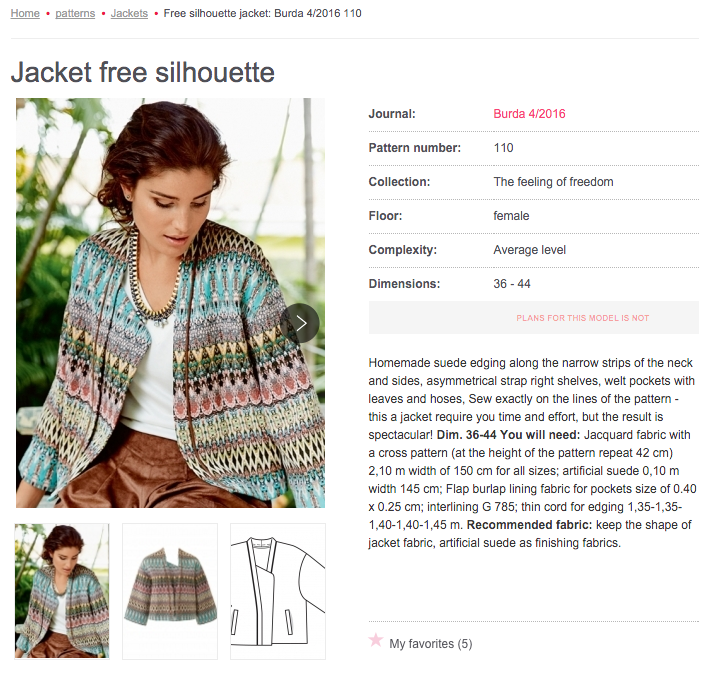
Task: Click the dimensions value 36 - 44
Action: coord(512,284)
